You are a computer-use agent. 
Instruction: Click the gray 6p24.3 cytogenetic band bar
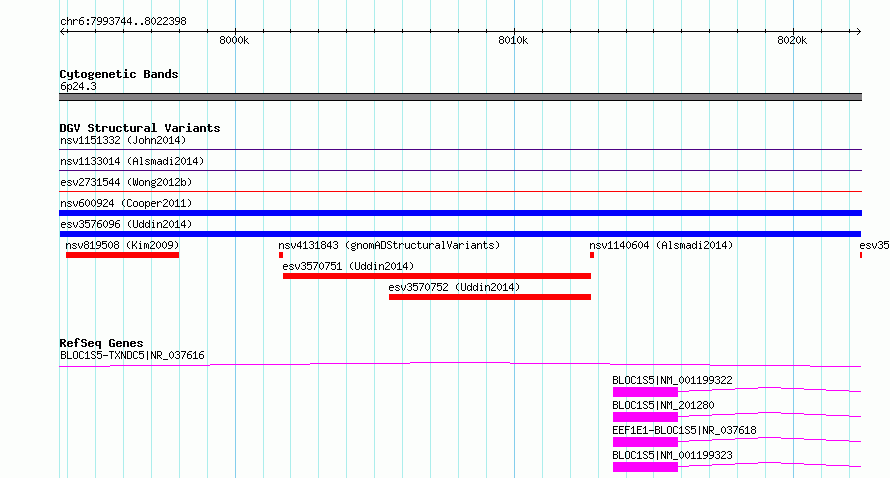(460, 97)
